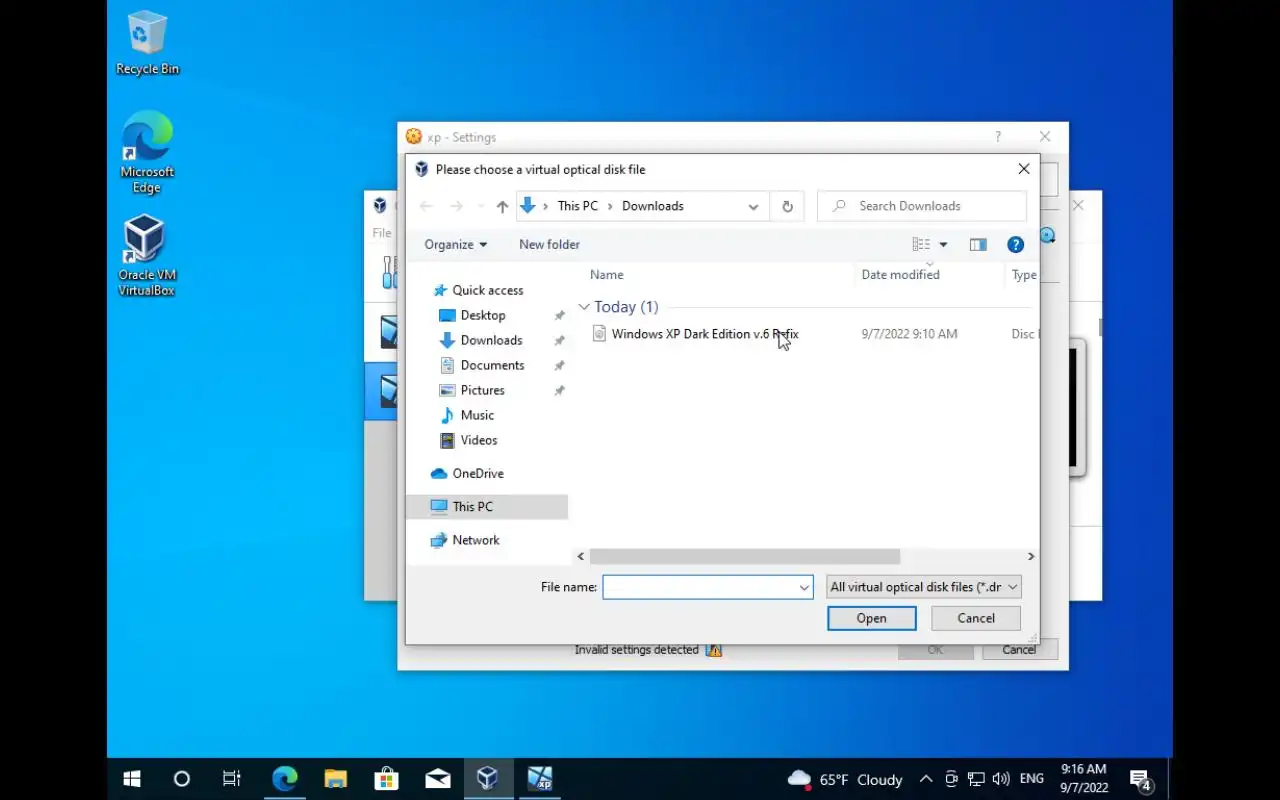
Task: Select Pictures in navigation pane
Action: 482,390
